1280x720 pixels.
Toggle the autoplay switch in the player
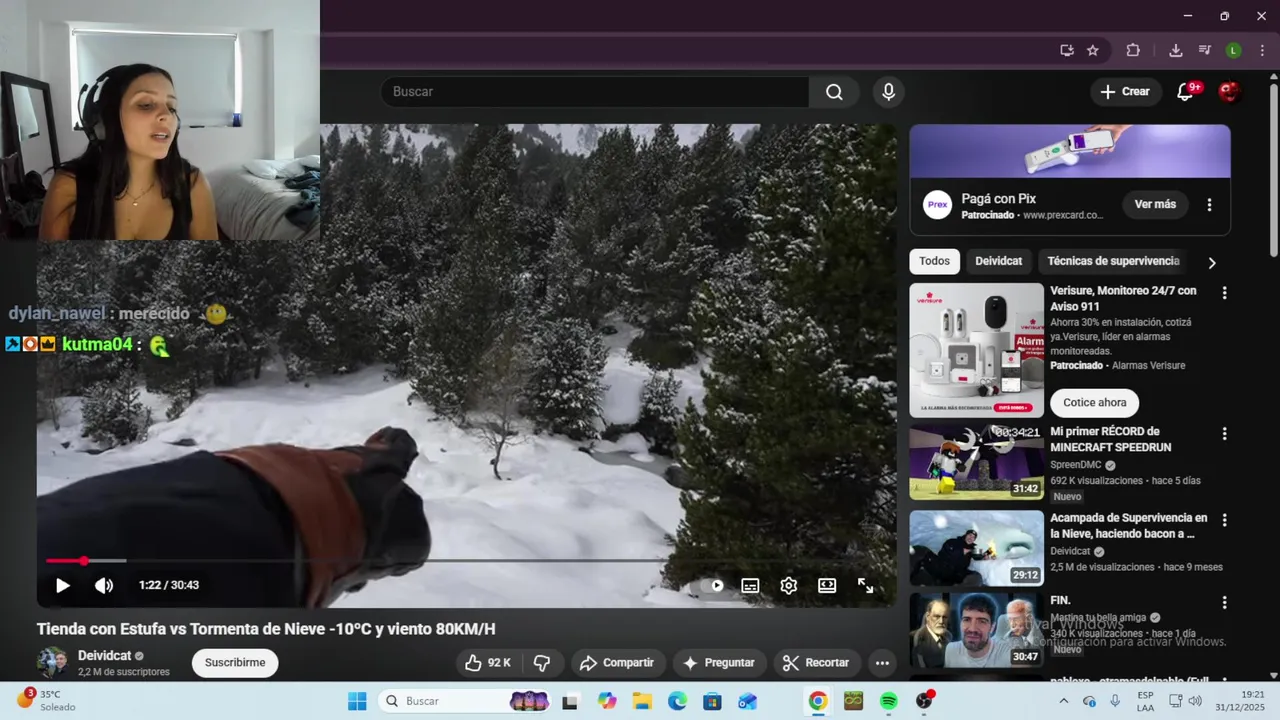[x=711, y=586]
